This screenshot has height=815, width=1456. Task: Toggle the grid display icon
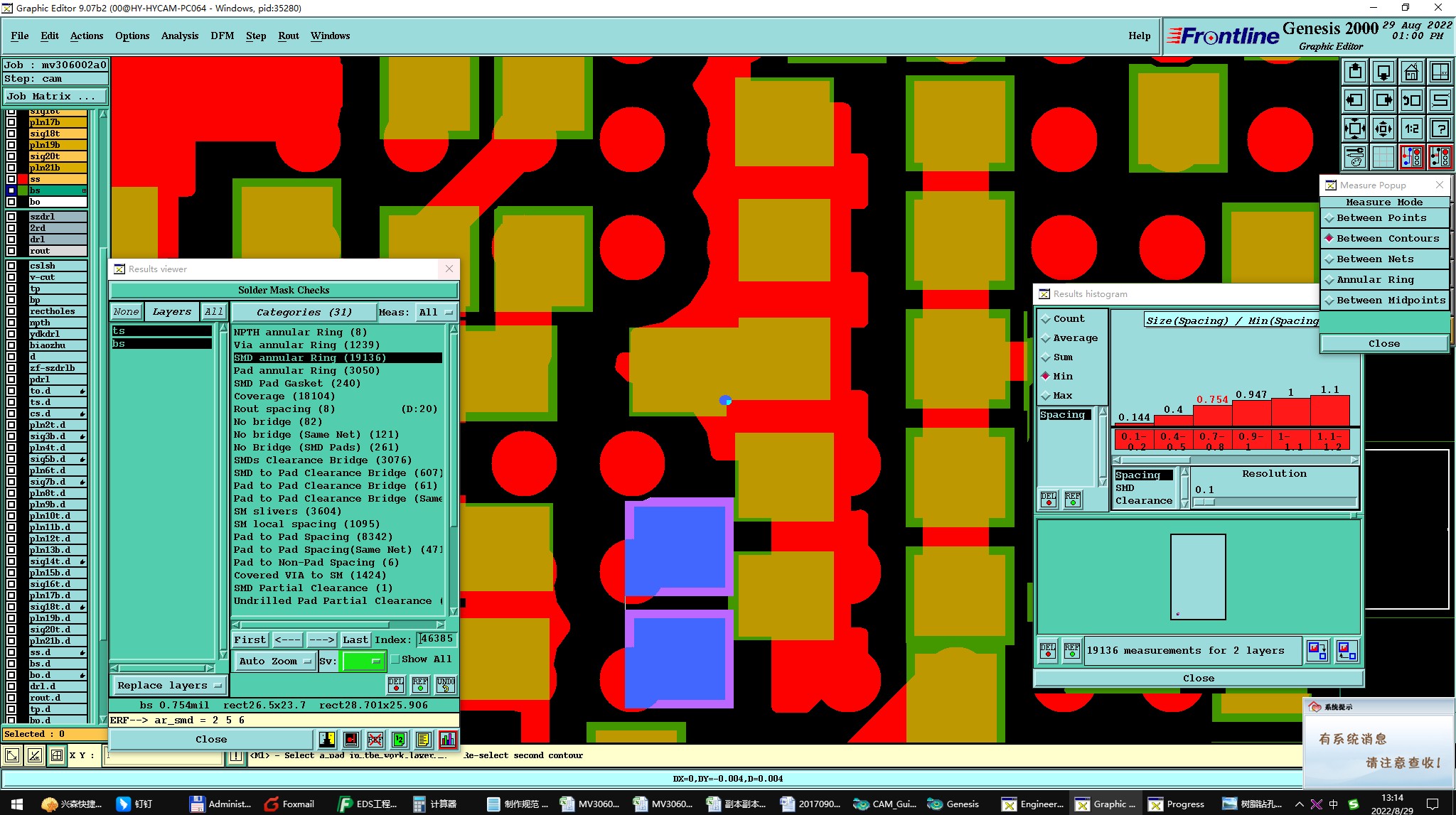pyautogui.click(x=1383, y=156)
